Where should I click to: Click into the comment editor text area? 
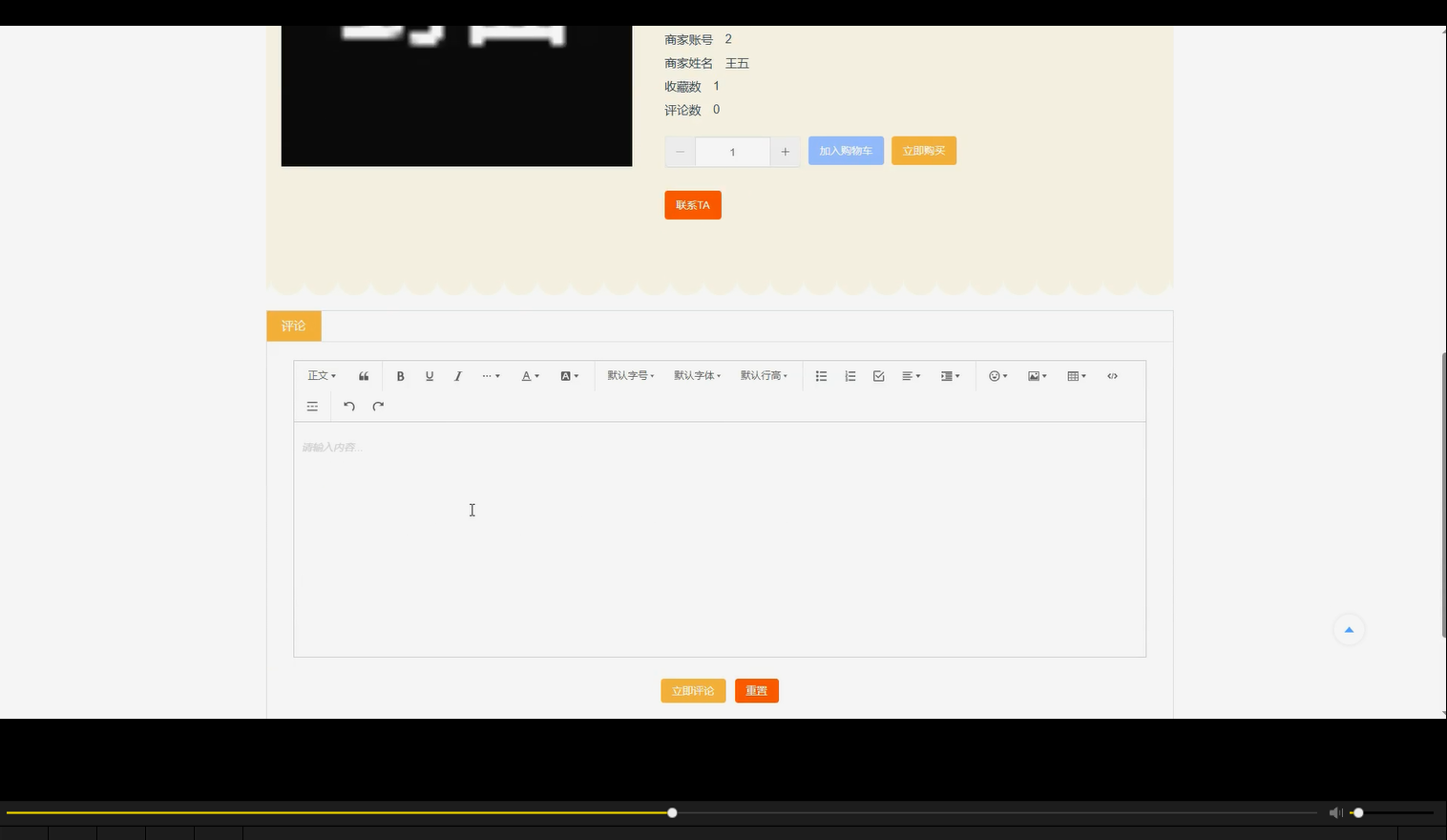tap(720, 539)
